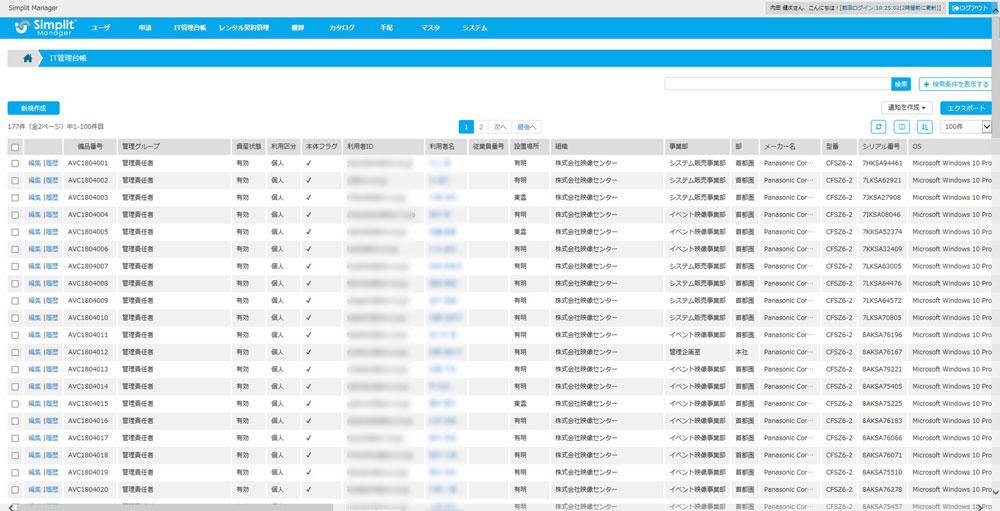Click the 利用者ID column header
The width and height of the screenshot is (1000, 511).
[x=383, y=147]
